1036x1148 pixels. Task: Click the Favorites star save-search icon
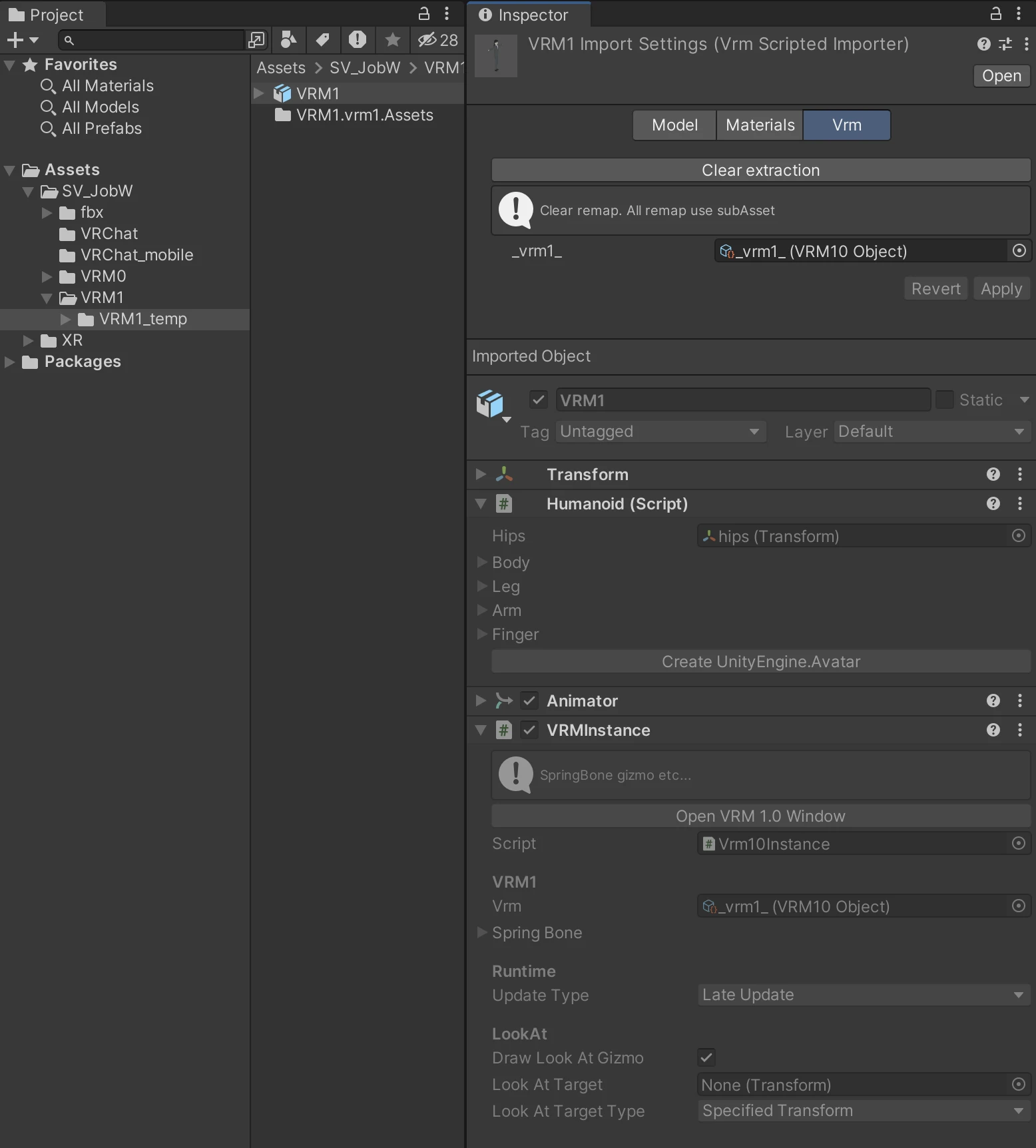tap(393, 40)
